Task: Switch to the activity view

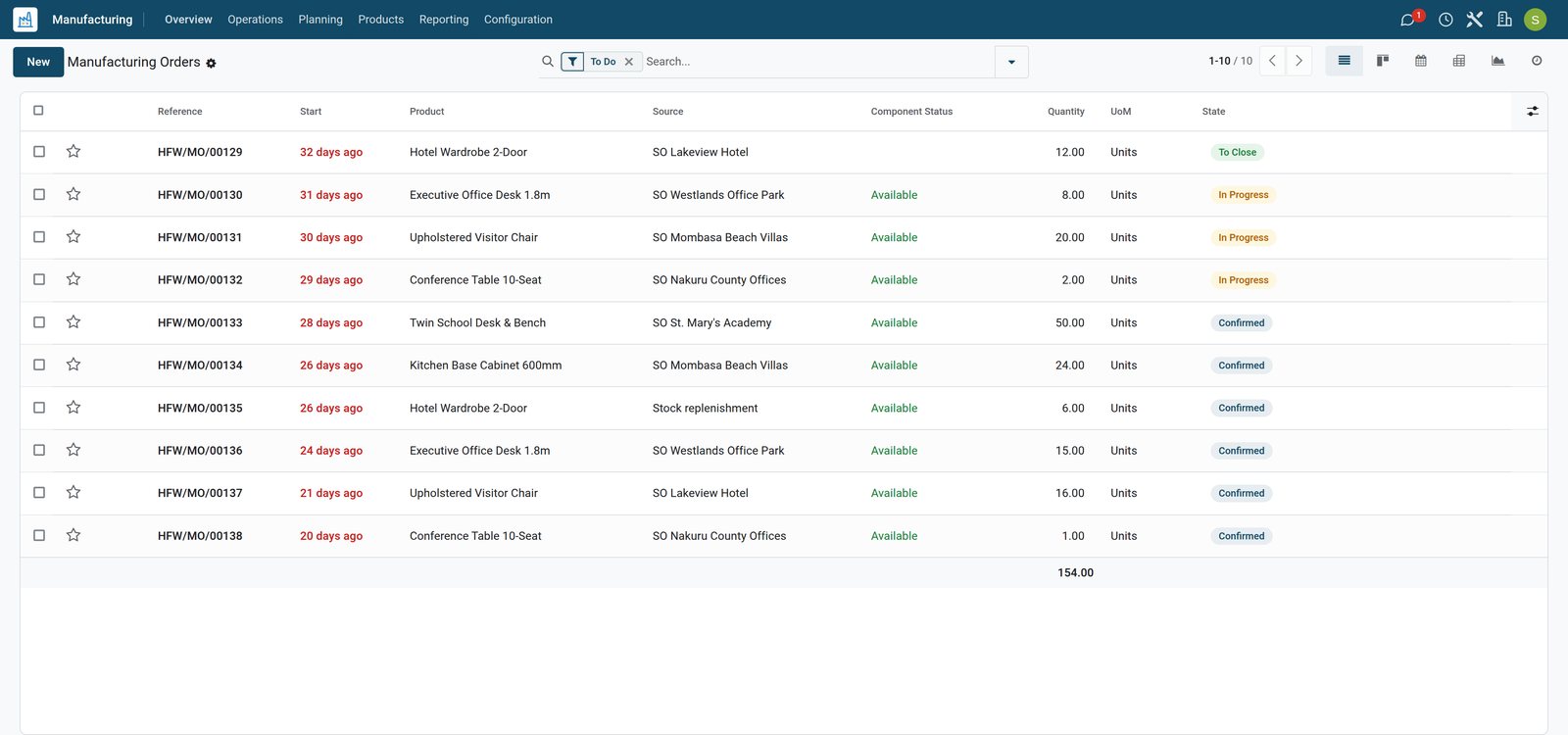Action: coord(1537,61)
